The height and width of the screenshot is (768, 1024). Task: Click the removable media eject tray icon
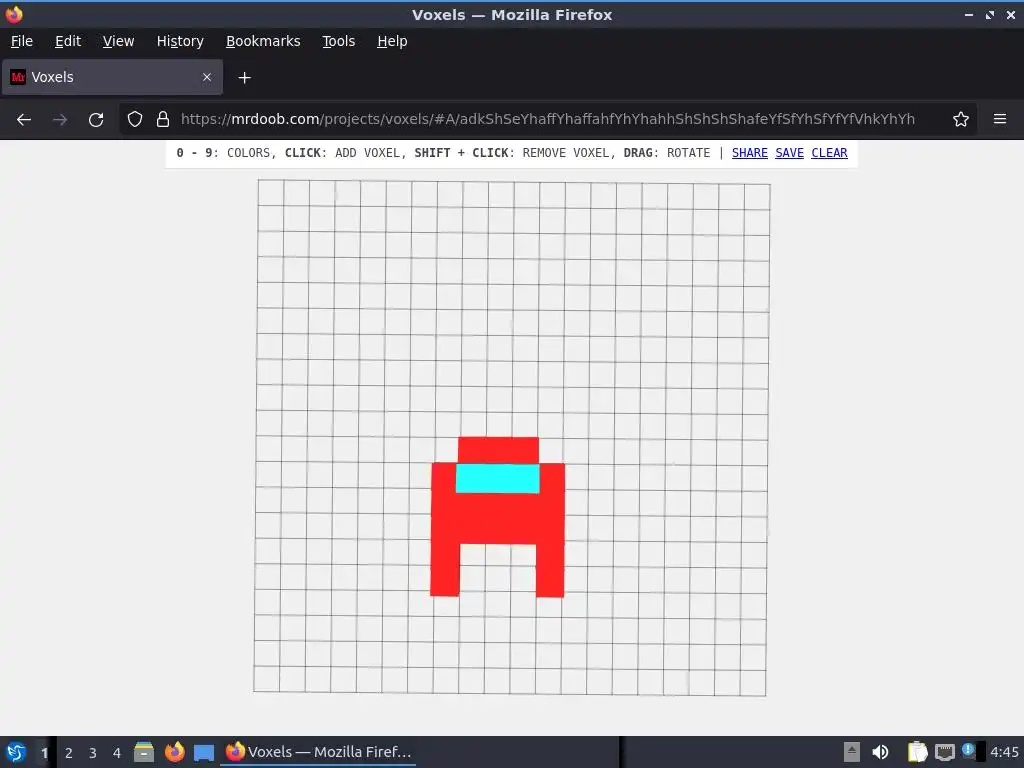tap(852, 752)
